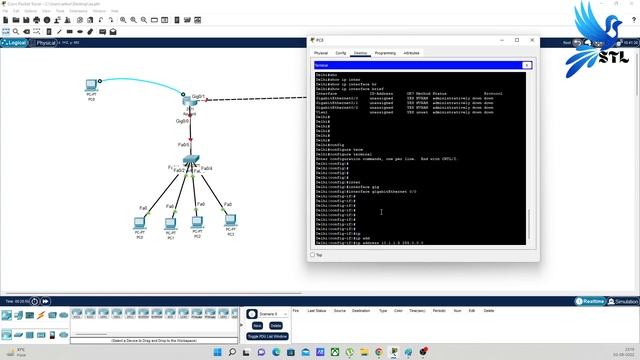The width and height of the screenshot is (640, 360).
Task: Add a Complex PDU open envelope
Action: (113, 31)
